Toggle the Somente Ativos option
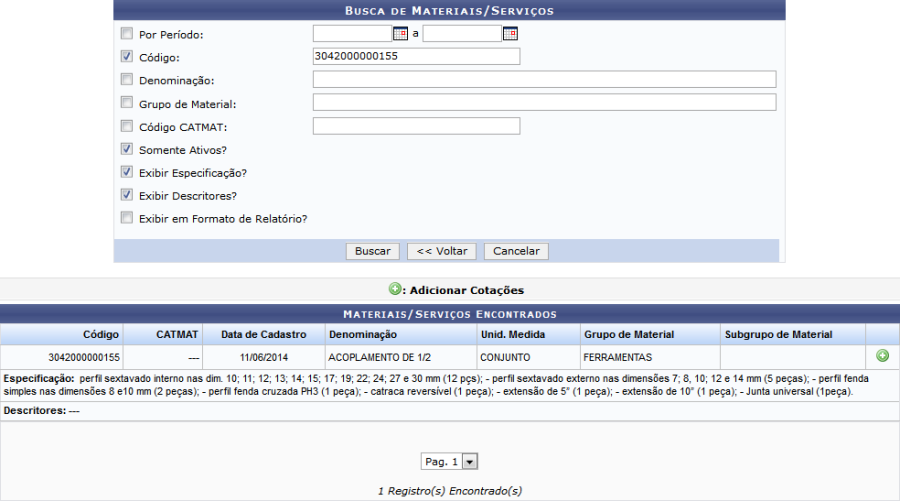Viewport: 900px width, 501px height. click(x=127, y=149)
